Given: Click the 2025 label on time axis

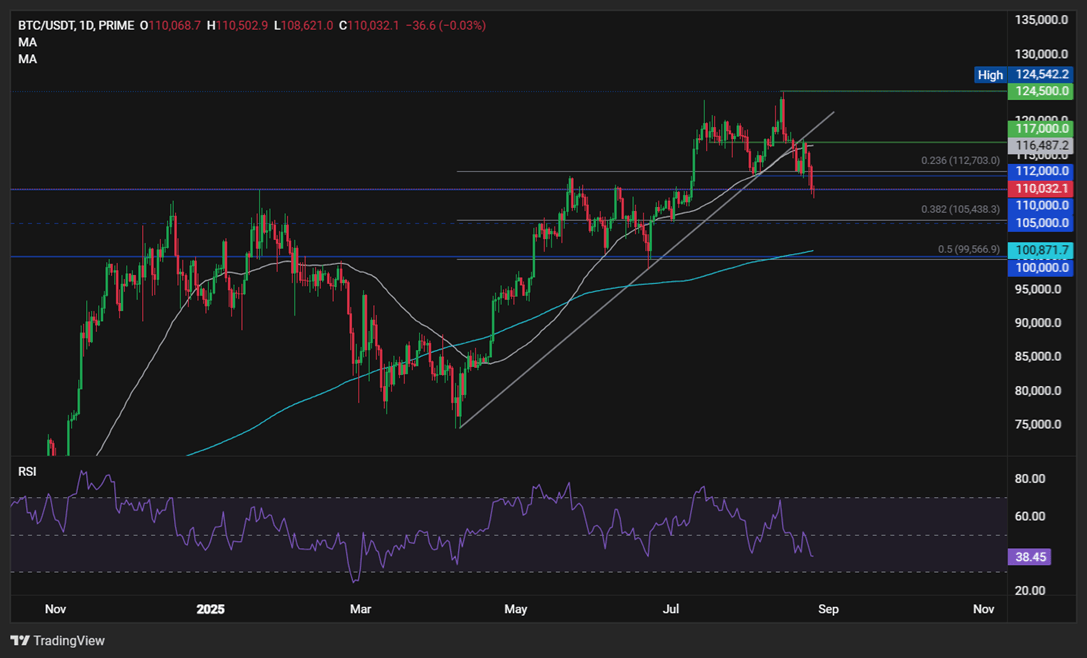Looking at the screenshot, I should pos(211,609).
